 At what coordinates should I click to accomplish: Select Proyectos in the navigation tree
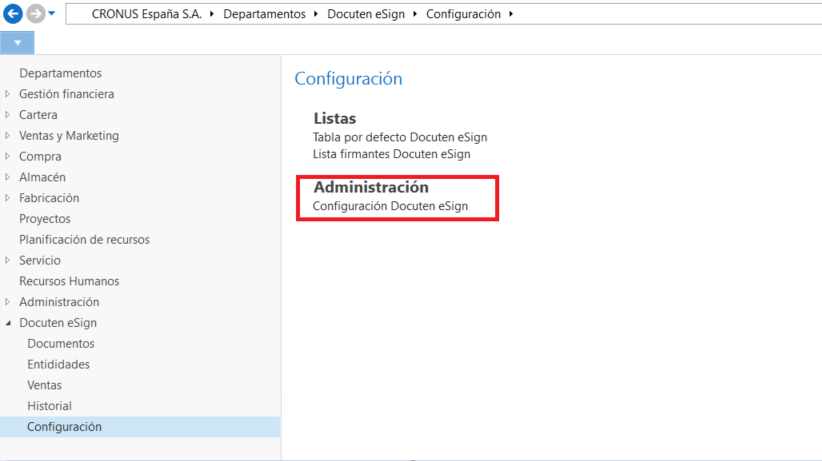pos(45,219)
